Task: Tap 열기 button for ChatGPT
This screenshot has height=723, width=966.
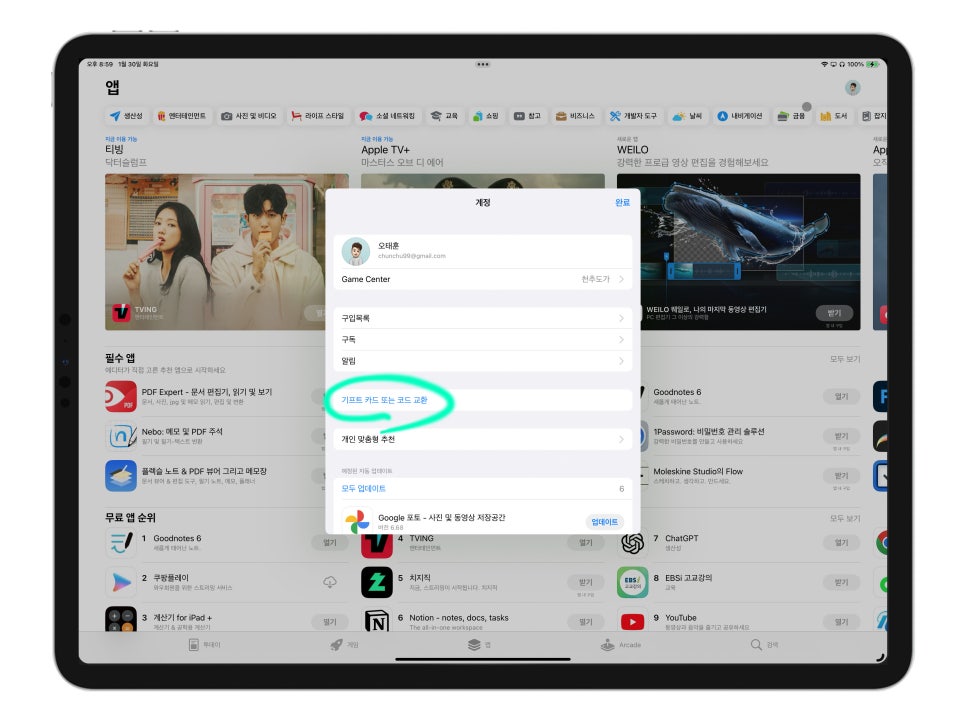Action: (x=842, y=543)
